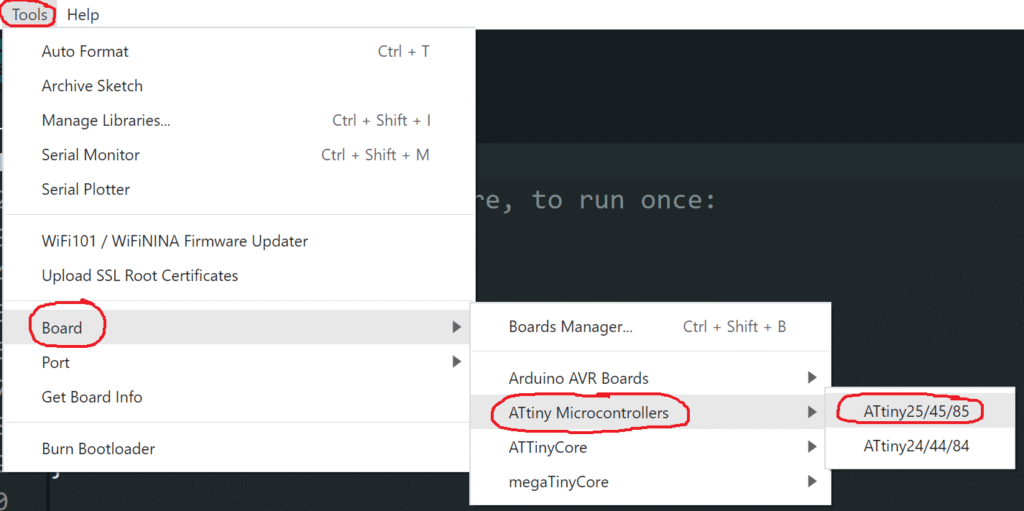
Task: Open the Serial Plotter
Action: tap(86, 189)
